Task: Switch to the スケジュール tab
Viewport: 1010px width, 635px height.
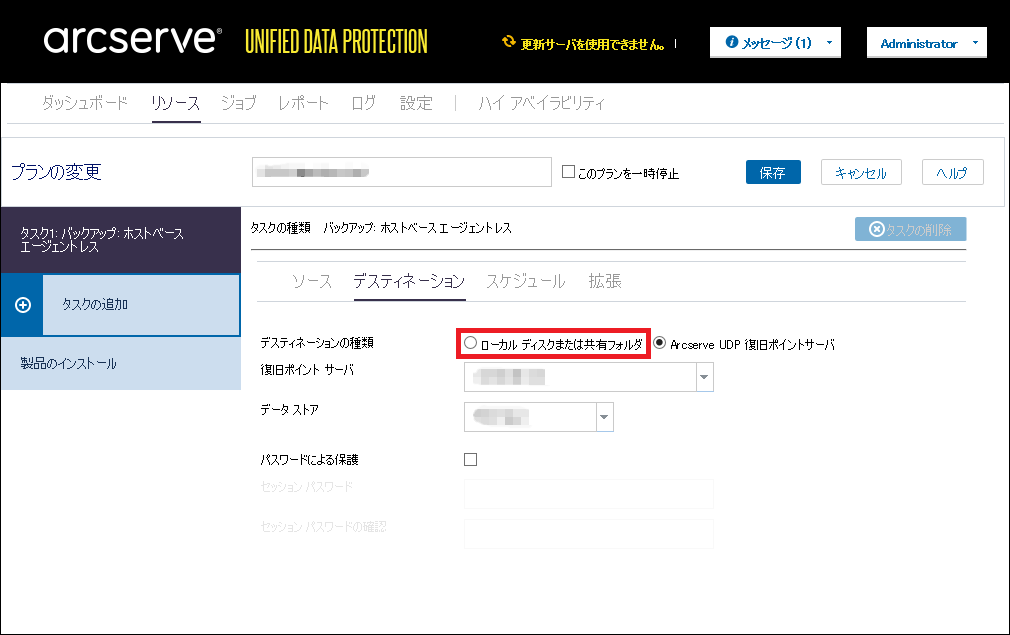Action: click(x=525, y=281)
